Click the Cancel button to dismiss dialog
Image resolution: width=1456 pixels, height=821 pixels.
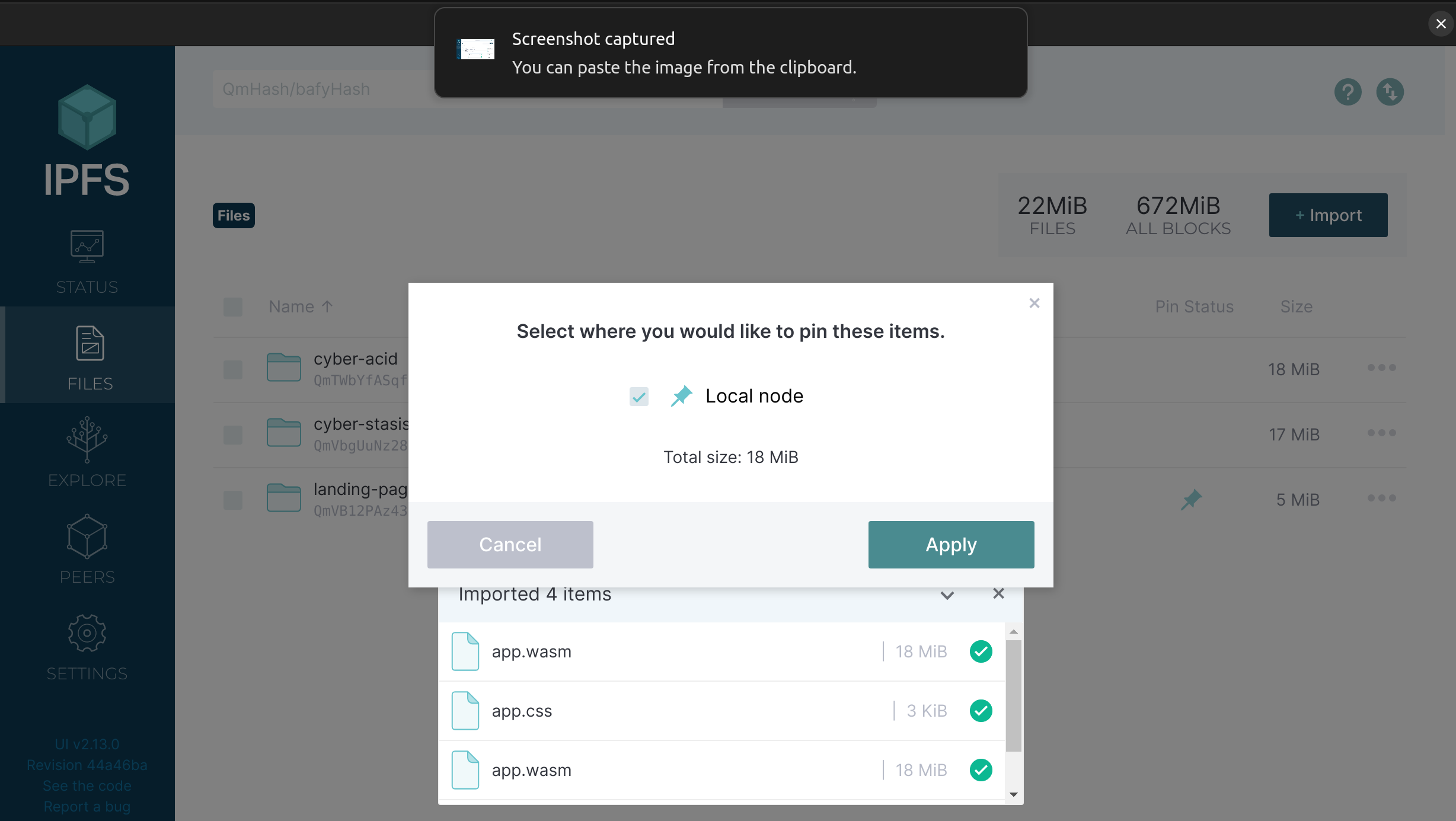click(x=510, y=544)
